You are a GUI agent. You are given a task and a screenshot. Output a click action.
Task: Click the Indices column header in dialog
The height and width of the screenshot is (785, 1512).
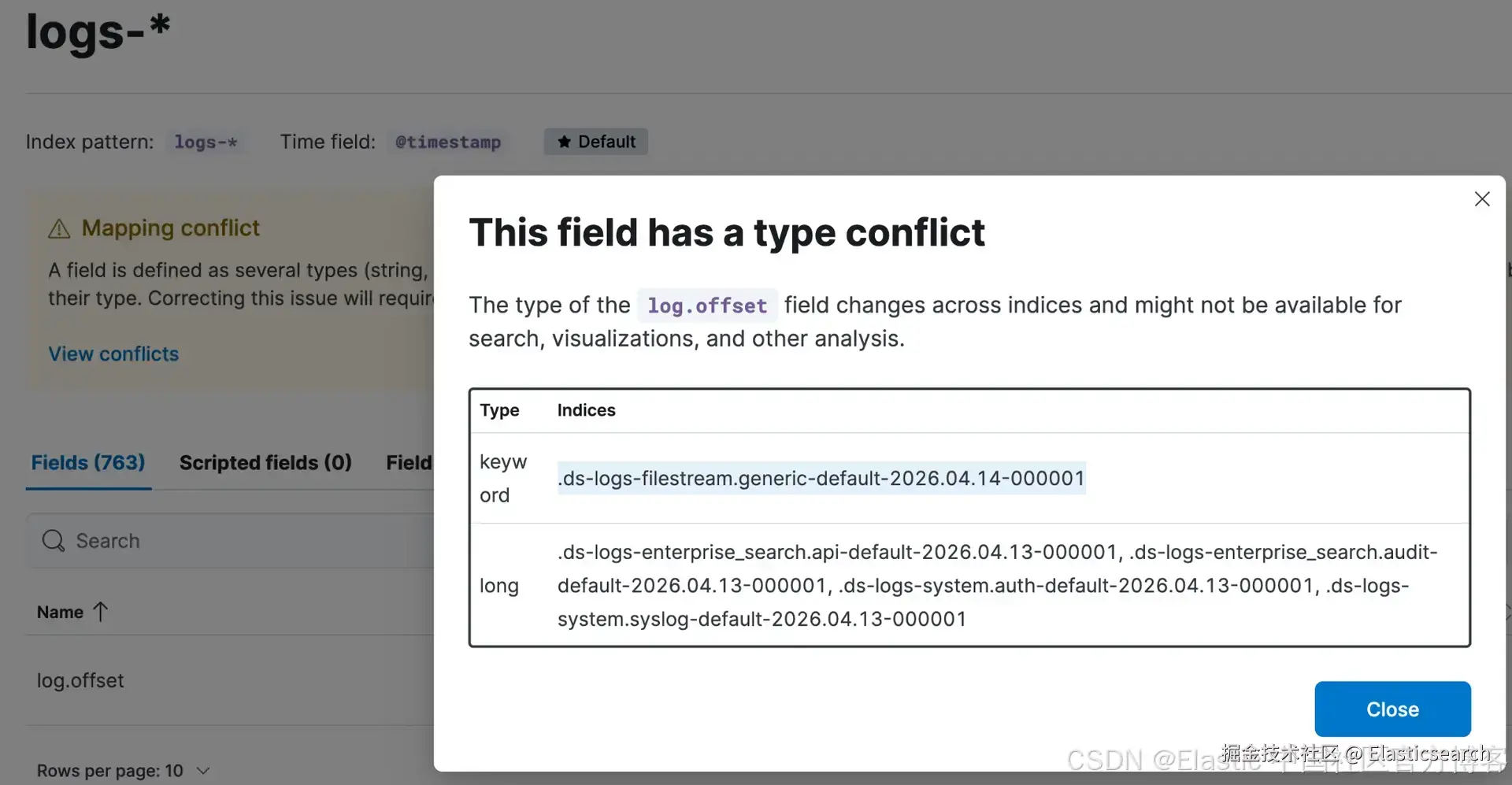pos(586,410)
